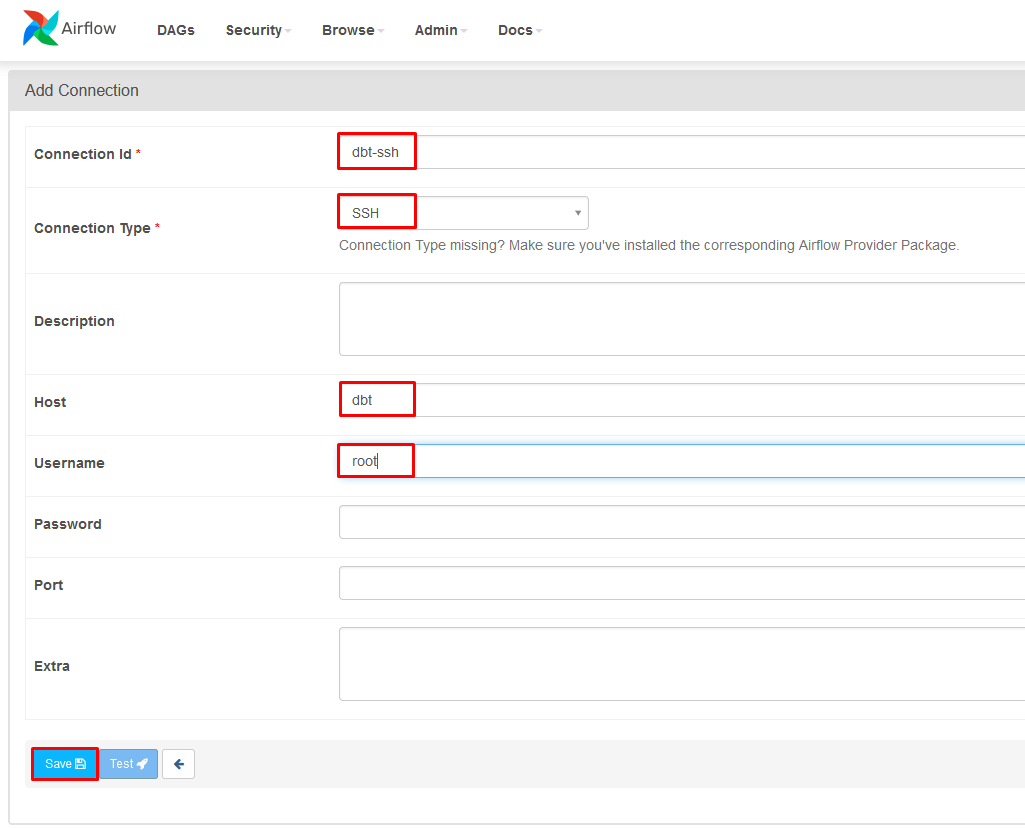The height and width of the screenshot is (828, 1025).
Task: Click the Connection Type dropdown arrow
Action: click(577, 213)
